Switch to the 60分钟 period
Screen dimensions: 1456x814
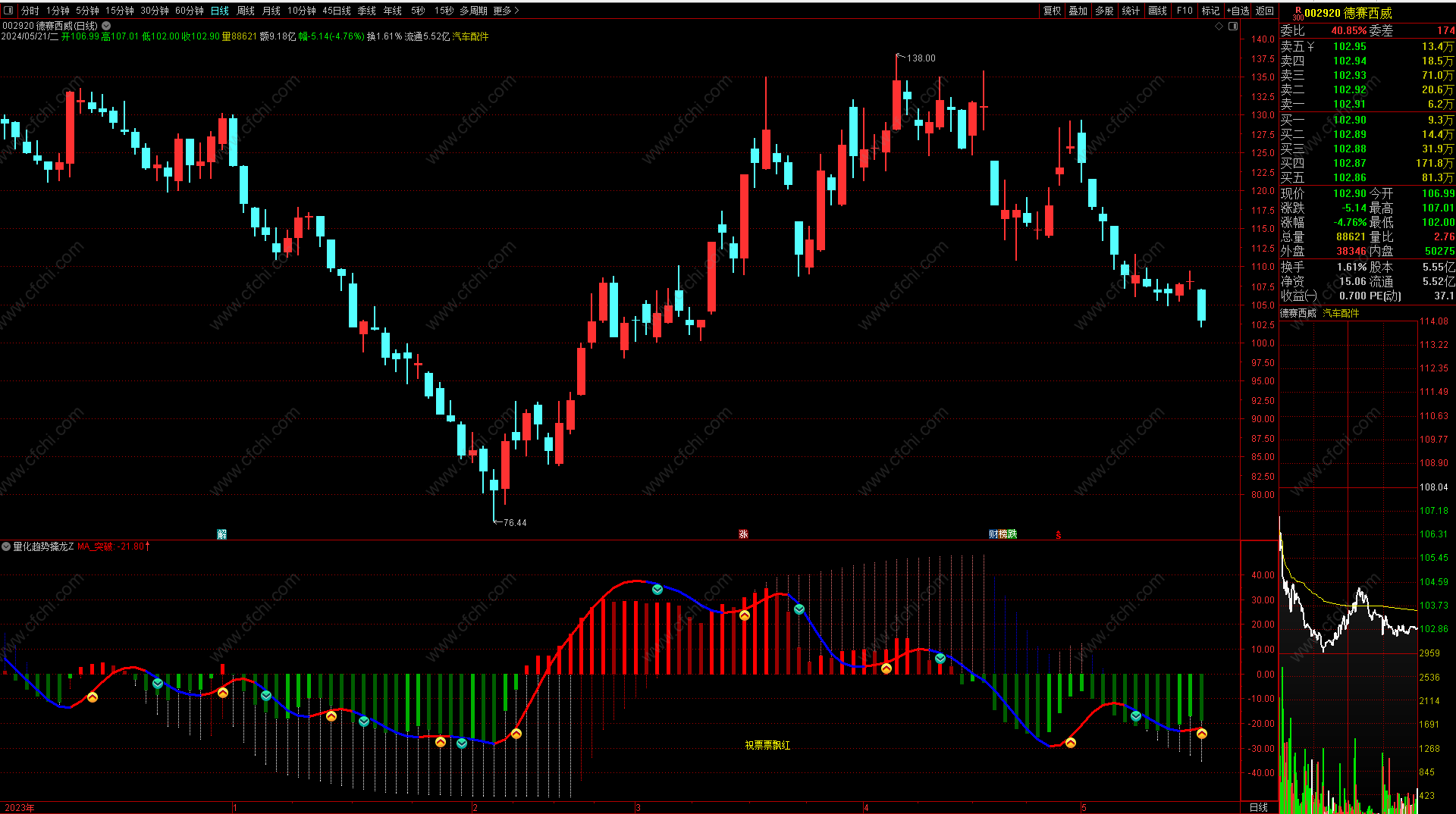click(190, 11)
